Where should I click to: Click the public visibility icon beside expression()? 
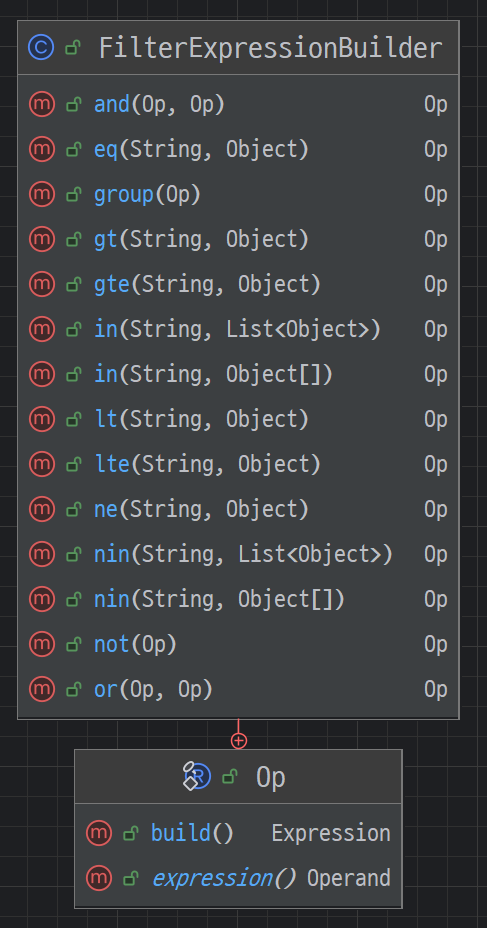131,878
